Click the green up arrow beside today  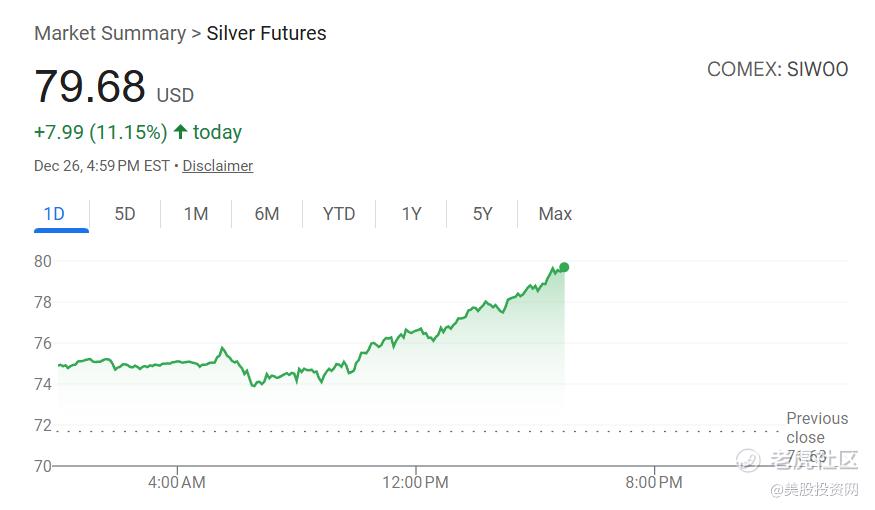point(180,132)
